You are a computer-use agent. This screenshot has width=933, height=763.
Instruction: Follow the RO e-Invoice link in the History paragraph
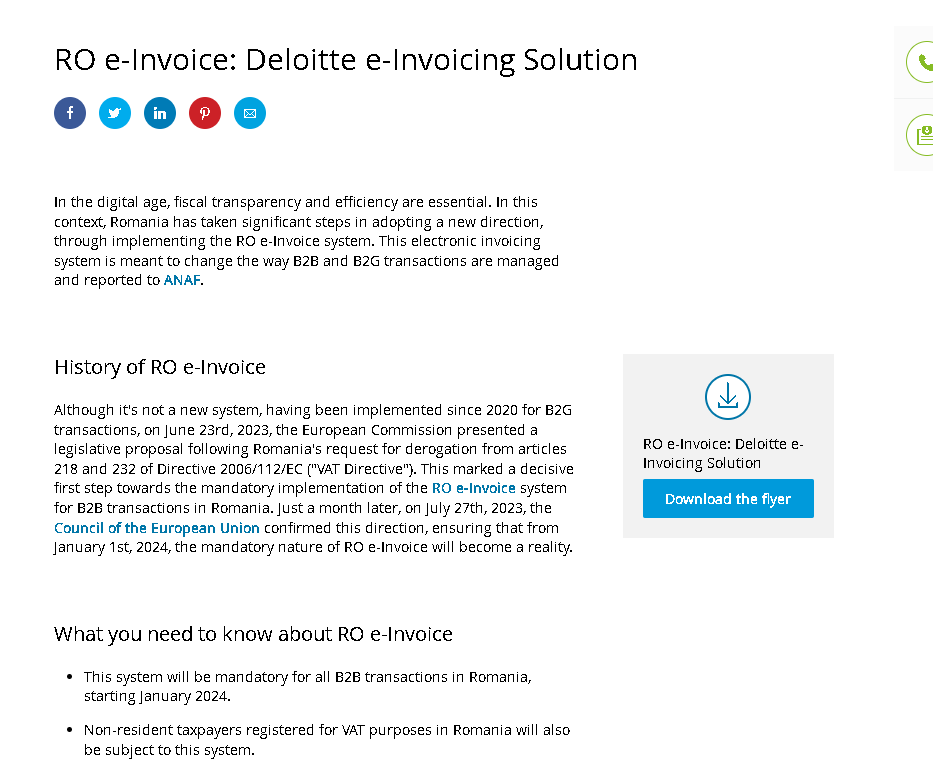click(474, 488)
